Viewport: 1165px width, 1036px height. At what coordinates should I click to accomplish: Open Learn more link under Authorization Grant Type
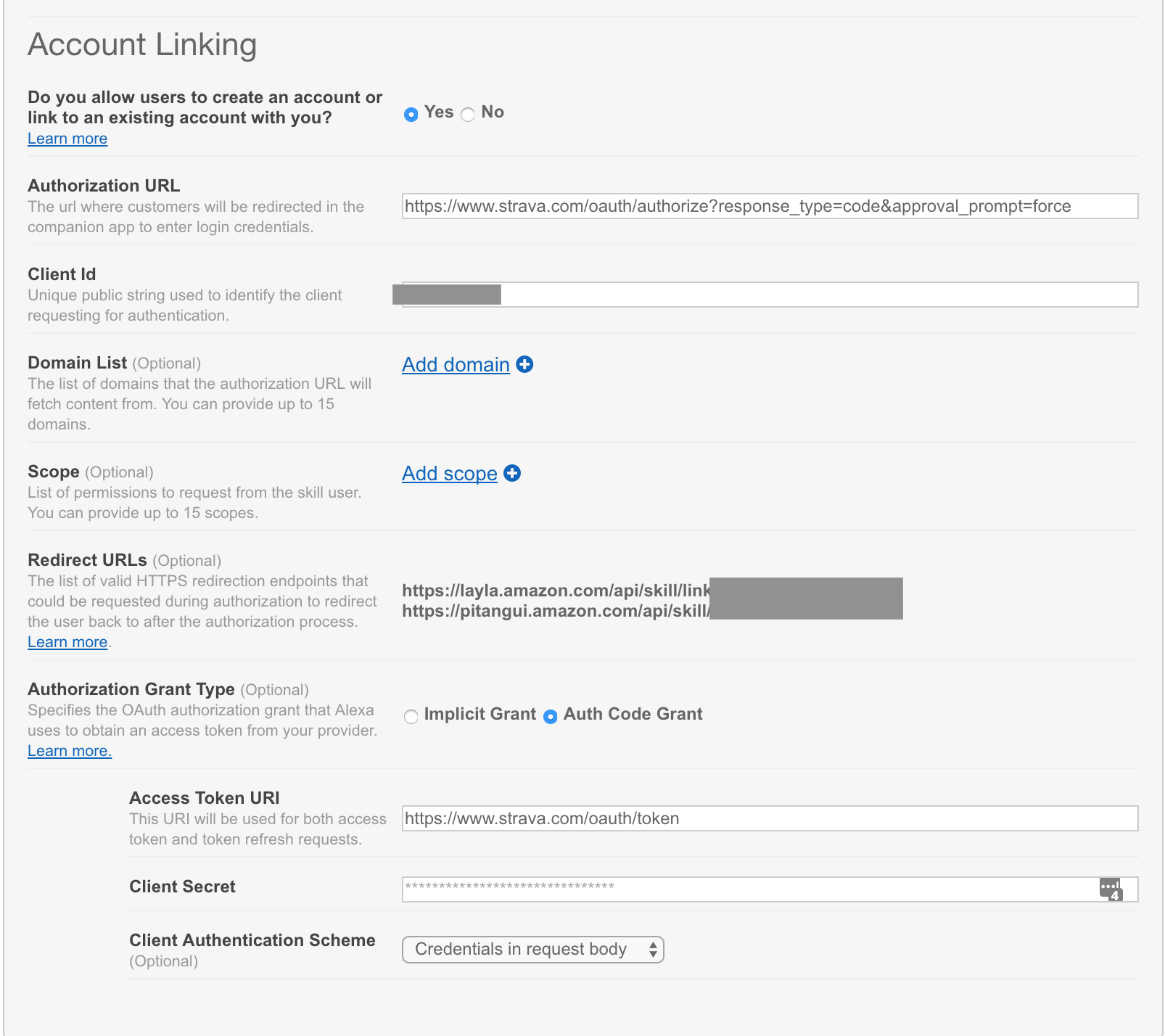coord(70,751)
